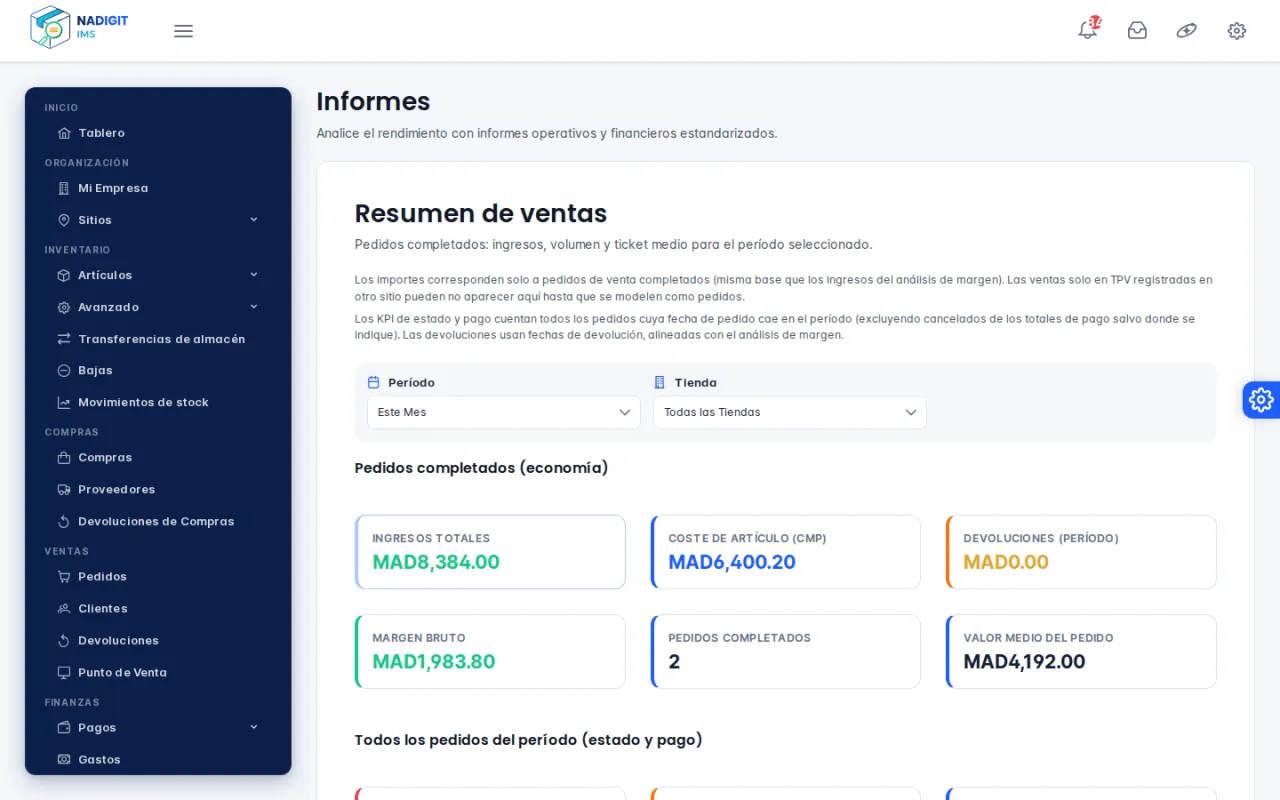Click Todos los pedidos del período heading
This screenshot has height=800, width=1280.
pos(528,740)
